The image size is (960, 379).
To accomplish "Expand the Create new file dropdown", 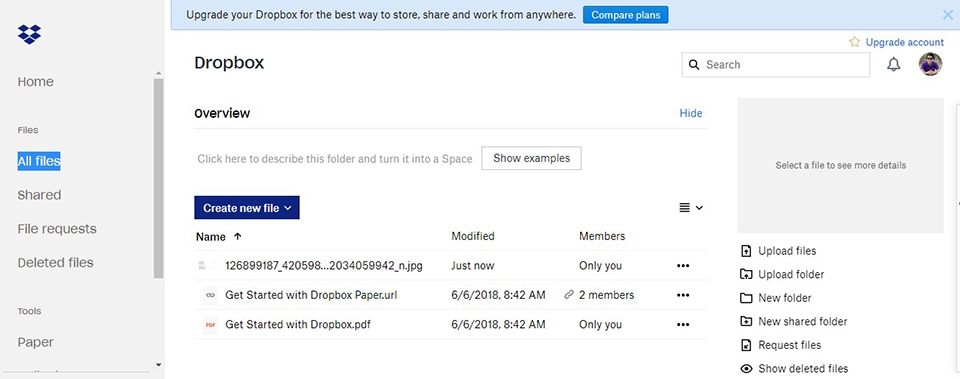I will coord(247,208).
